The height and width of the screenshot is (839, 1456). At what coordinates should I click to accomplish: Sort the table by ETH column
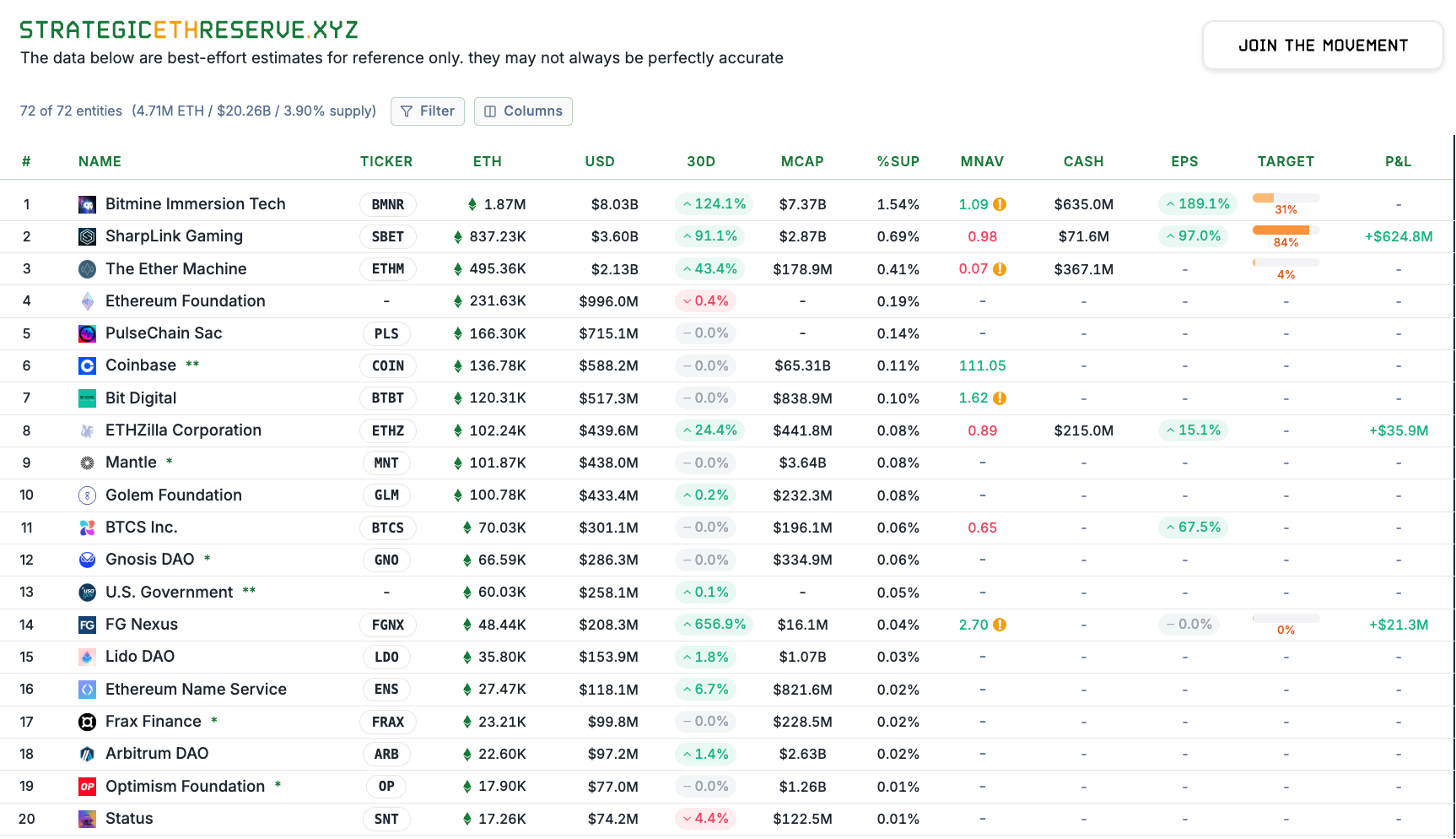[488, 161]
